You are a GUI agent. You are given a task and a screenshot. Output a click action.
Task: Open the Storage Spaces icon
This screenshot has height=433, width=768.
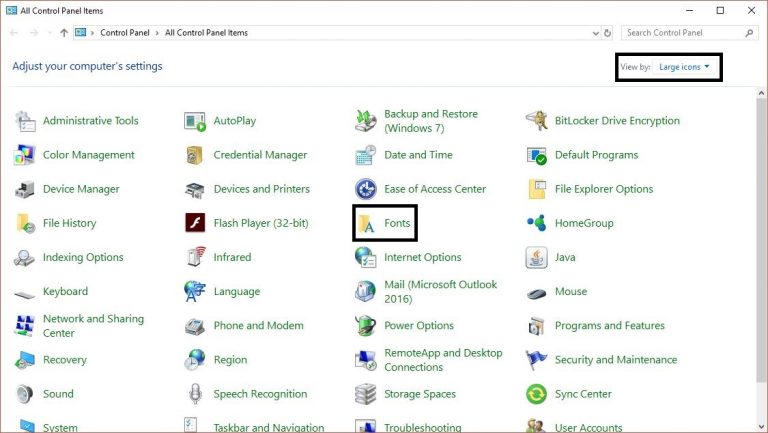pyautogui.click(x=365, y=394)
